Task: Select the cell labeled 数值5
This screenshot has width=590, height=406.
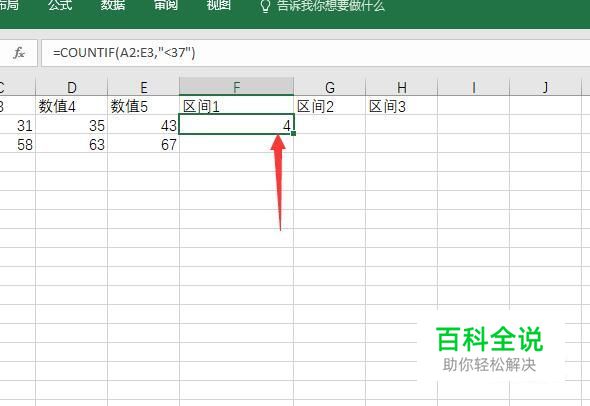Action: click(x=143, y=106)
